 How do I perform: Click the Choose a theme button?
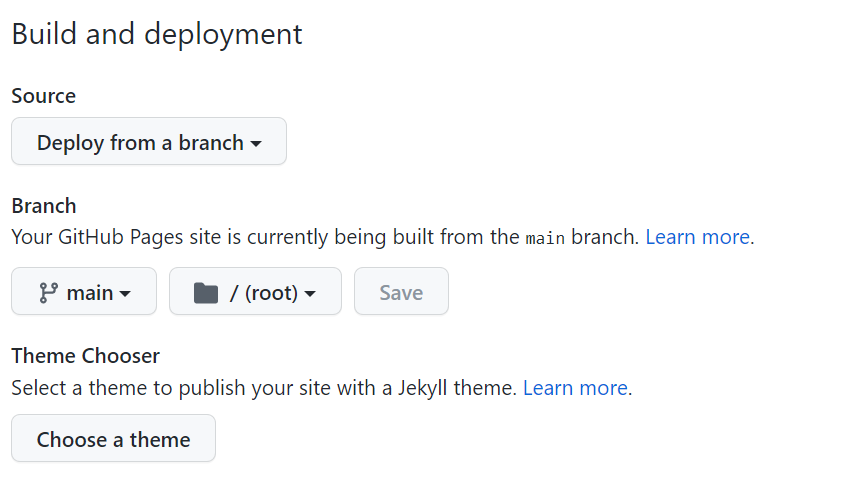[113, 438]
